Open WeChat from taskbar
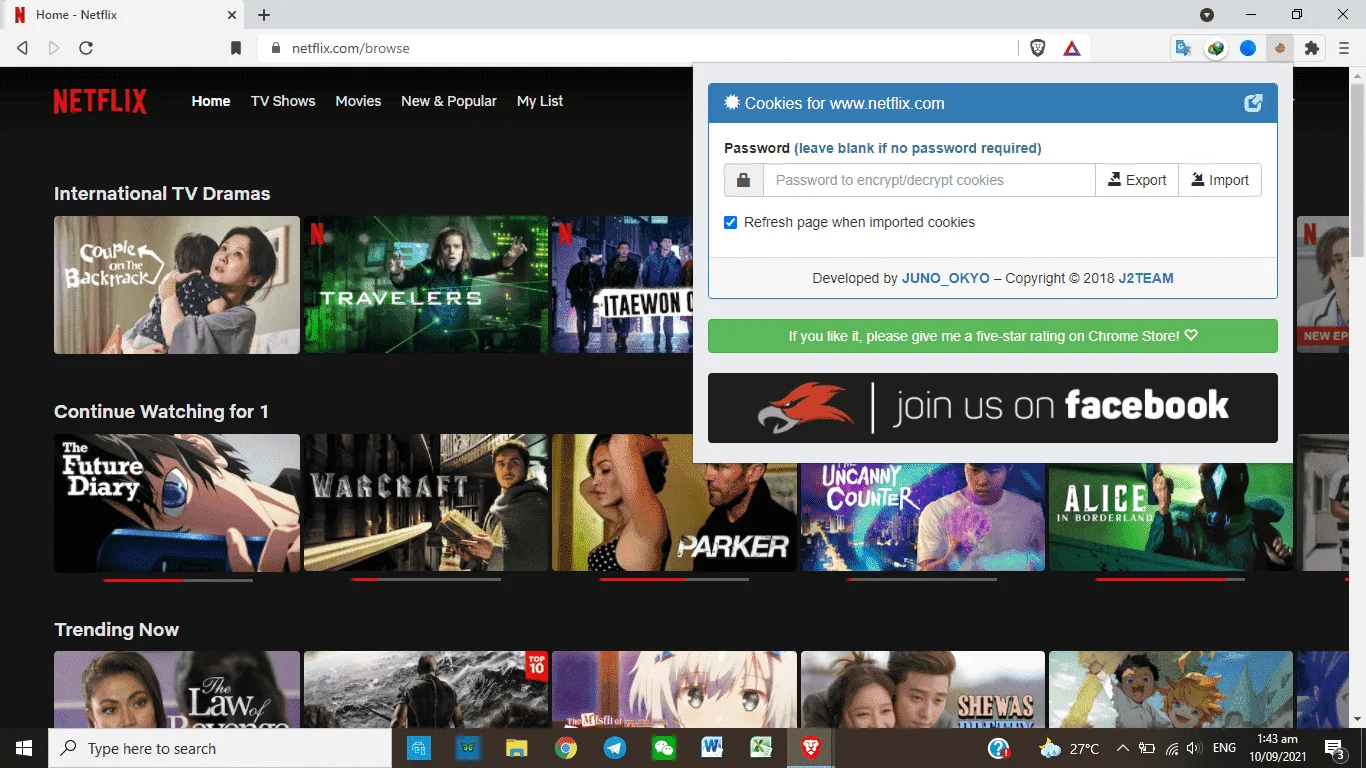Image resolution: width=1366 pixels, height=768 pixels. coord(664,748)
